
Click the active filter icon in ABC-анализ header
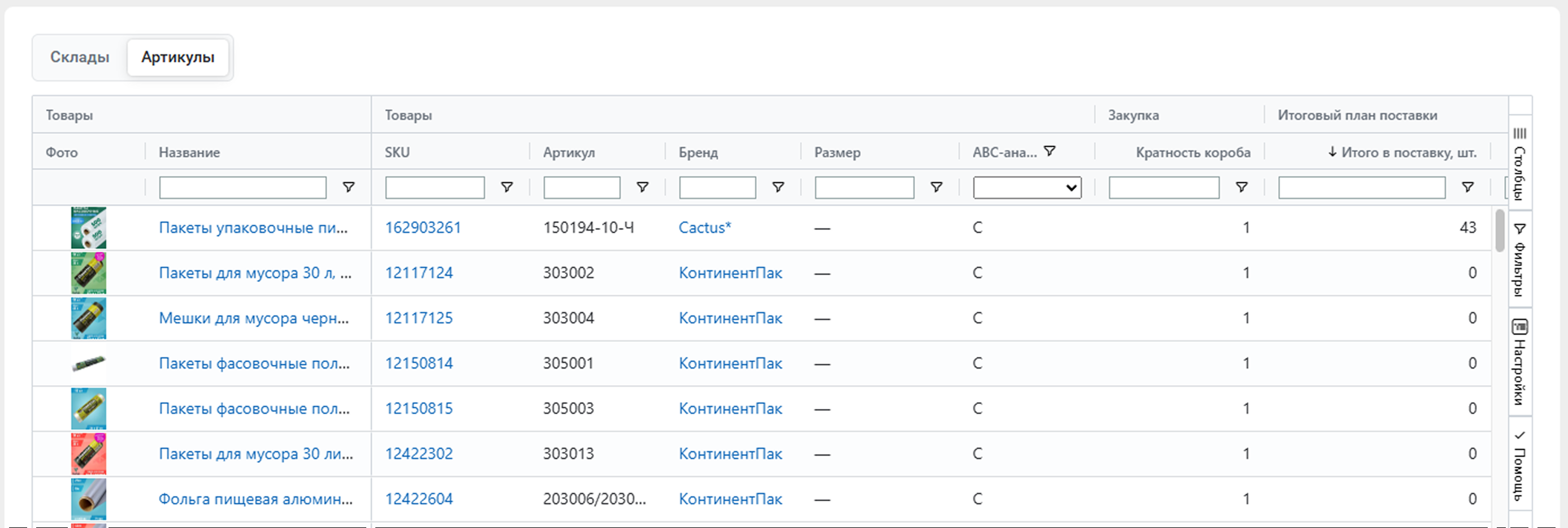(1050, 151)
